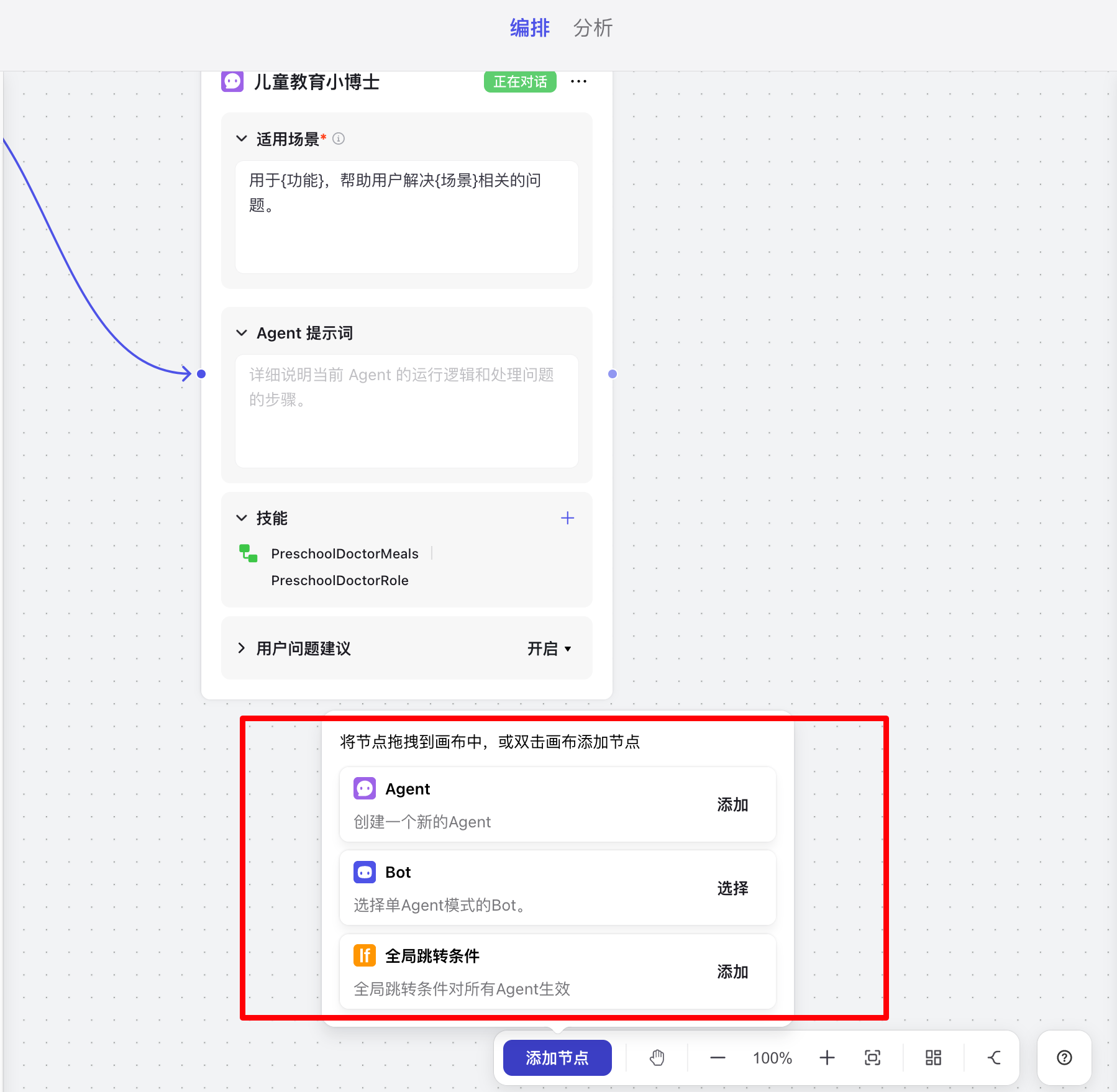1117x1092 pixels.
Task: Click 选择 next to Bot node
Action: coord(732,888)
